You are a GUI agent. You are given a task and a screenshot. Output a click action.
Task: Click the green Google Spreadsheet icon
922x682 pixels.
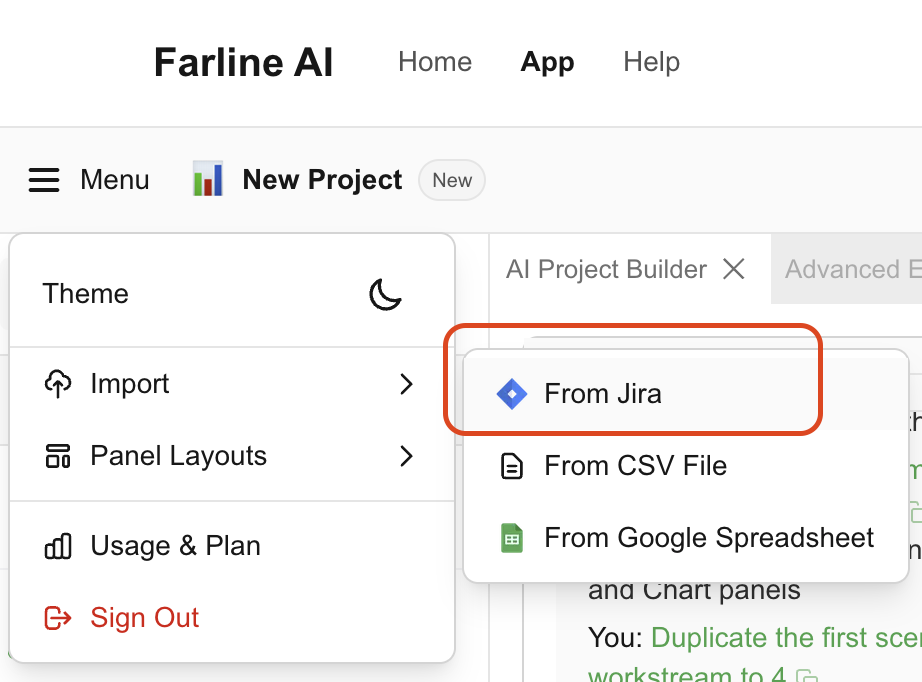[512, 538]
